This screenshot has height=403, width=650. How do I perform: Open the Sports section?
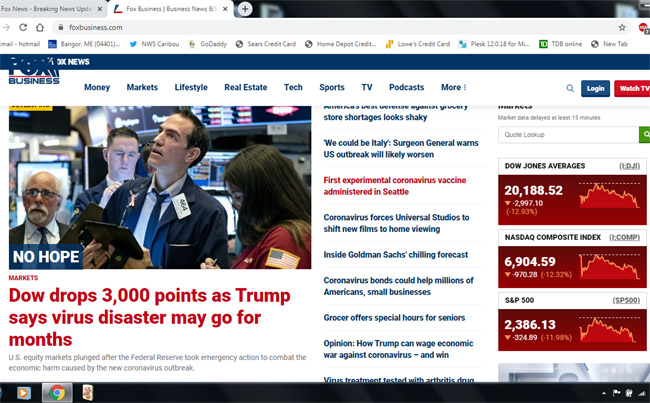332,87
